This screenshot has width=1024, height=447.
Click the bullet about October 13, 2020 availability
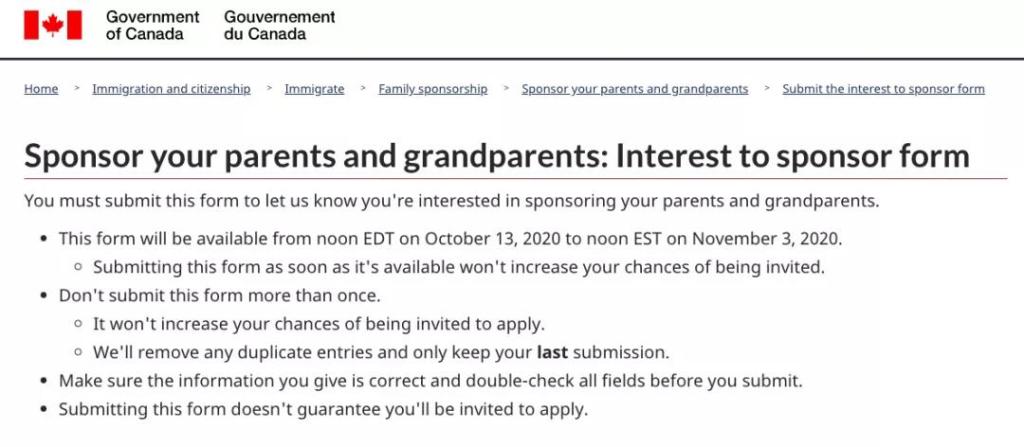click(450, 239)
